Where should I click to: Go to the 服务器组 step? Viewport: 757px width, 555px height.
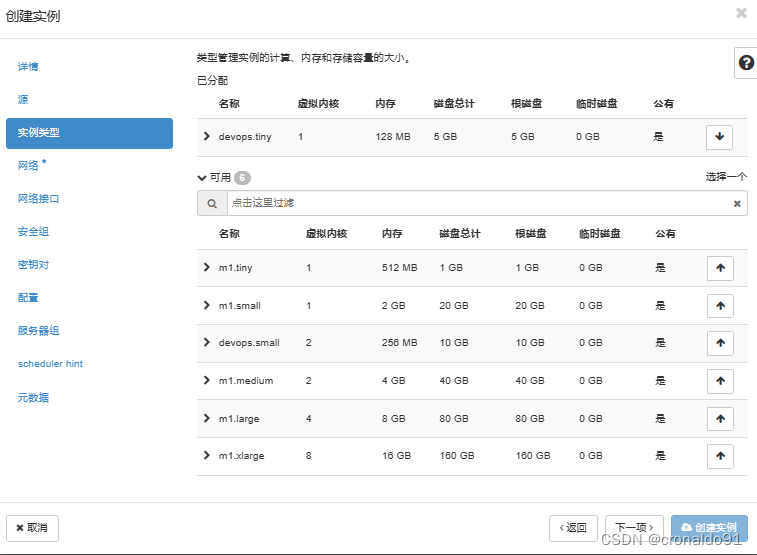(x=39, y=331)
